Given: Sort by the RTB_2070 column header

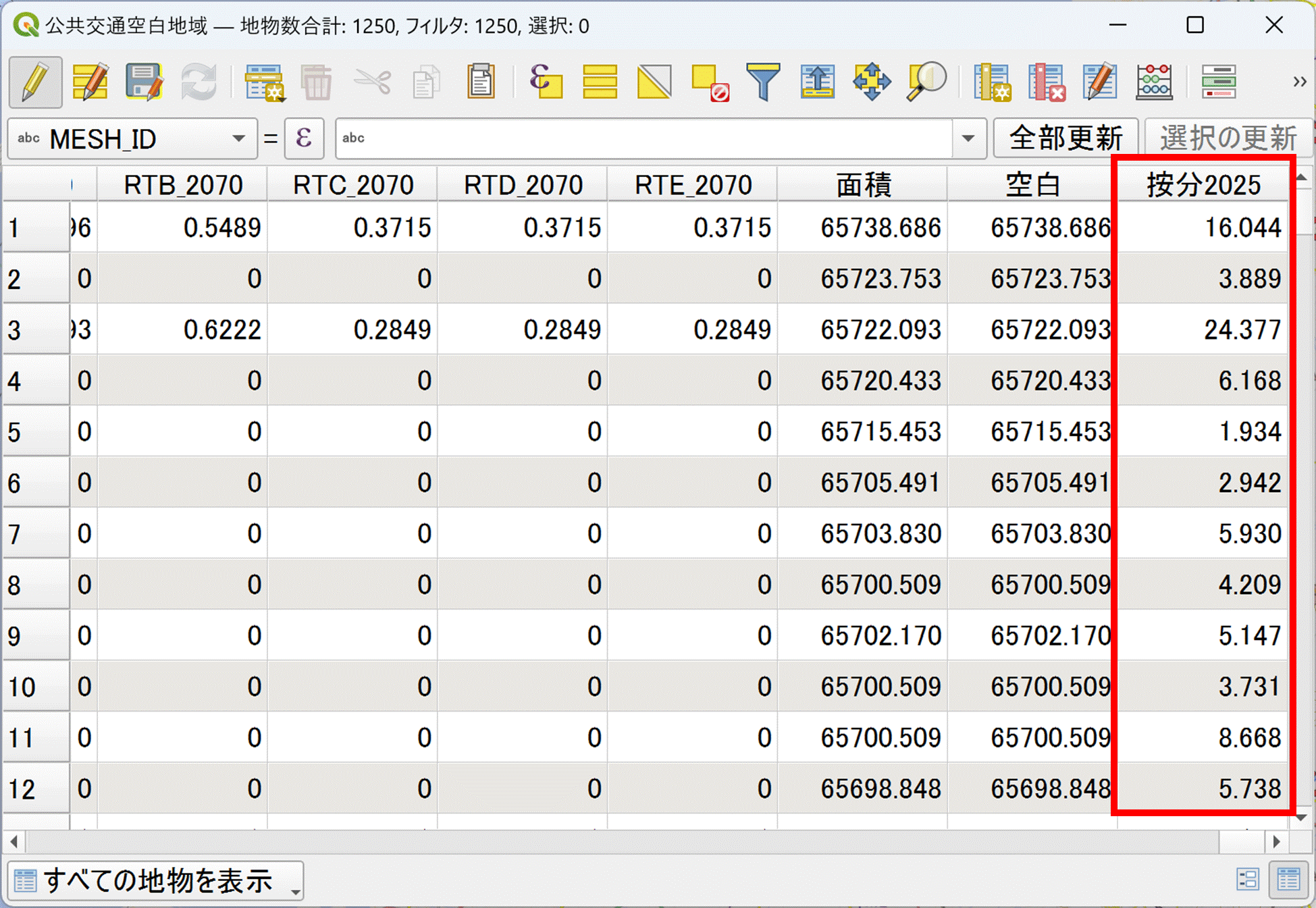Looking at the screenshot, I should click(182, 184).
